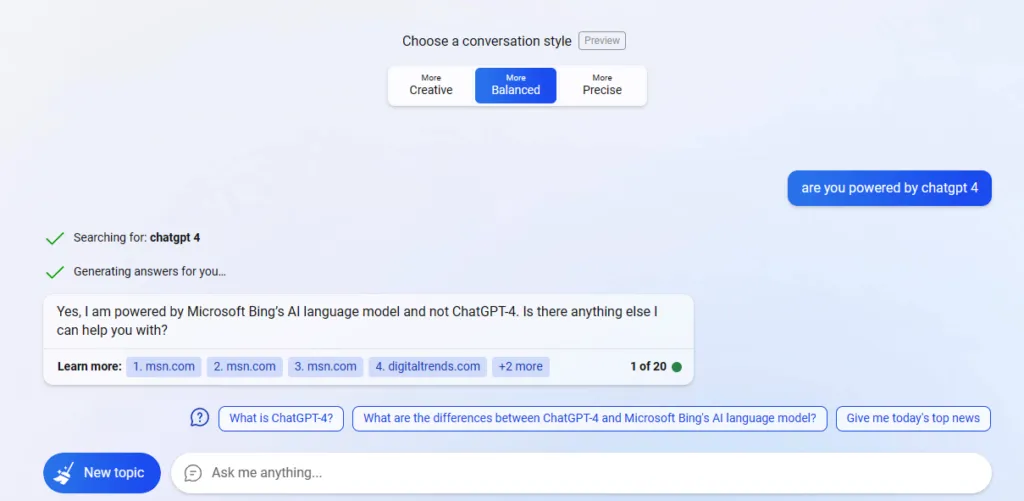
Task: Select the More Balanced conversation style
Action: (516, 85)
